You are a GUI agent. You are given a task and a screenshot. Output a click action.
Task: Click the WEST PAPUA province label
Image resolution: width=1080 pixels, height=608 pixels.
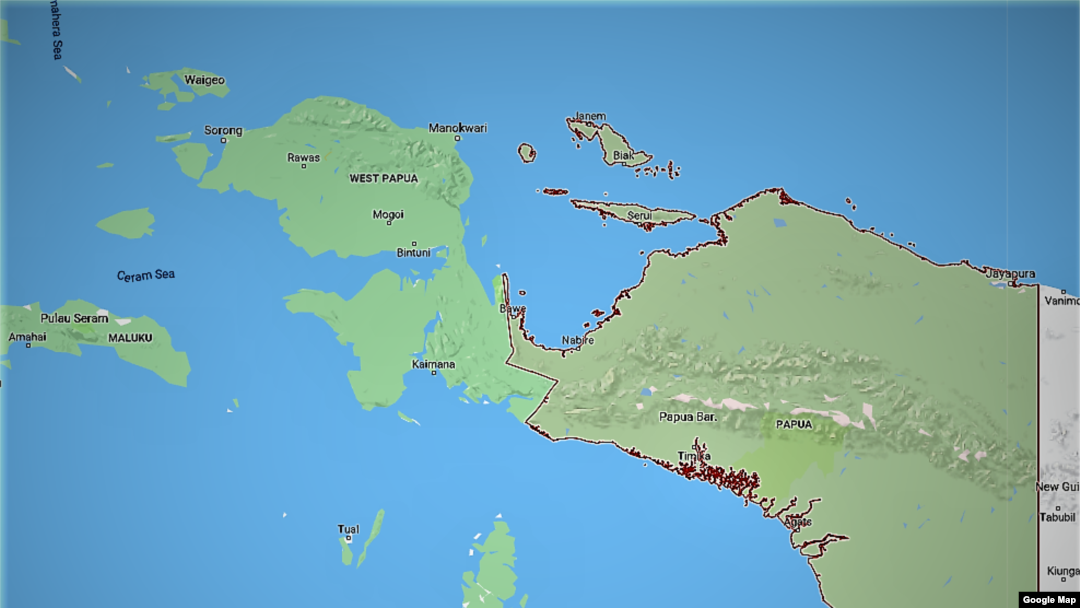(384, 178)
